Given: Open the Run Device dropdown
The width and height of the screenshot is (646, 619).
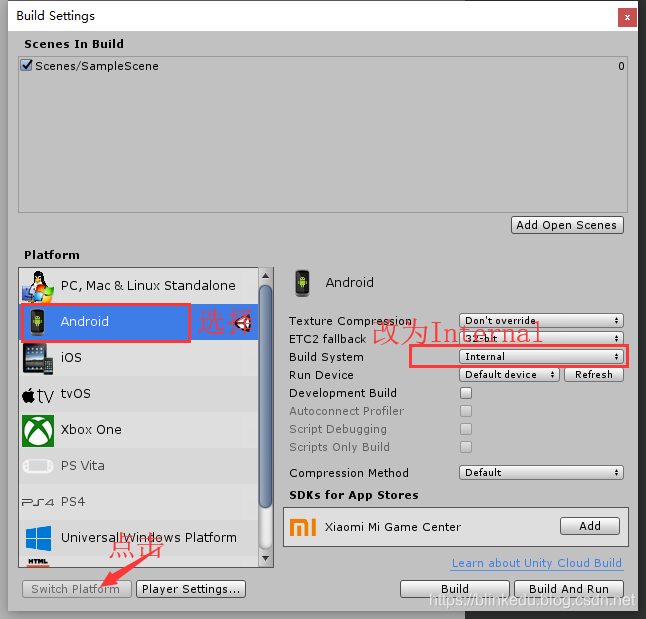Looking at the screenshot, I should pyautogui.click(x=509, y=375).
